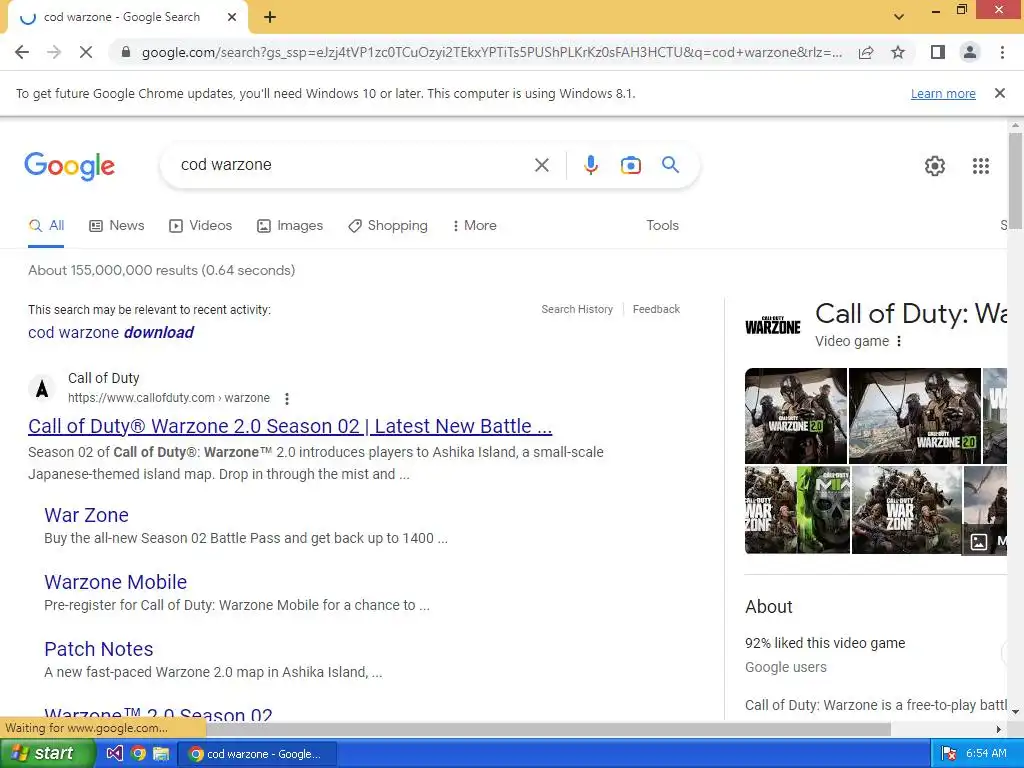This screenshot has width=1024, height=768.
Task: Open Google apps grid
Action: [x=981, y=166]
